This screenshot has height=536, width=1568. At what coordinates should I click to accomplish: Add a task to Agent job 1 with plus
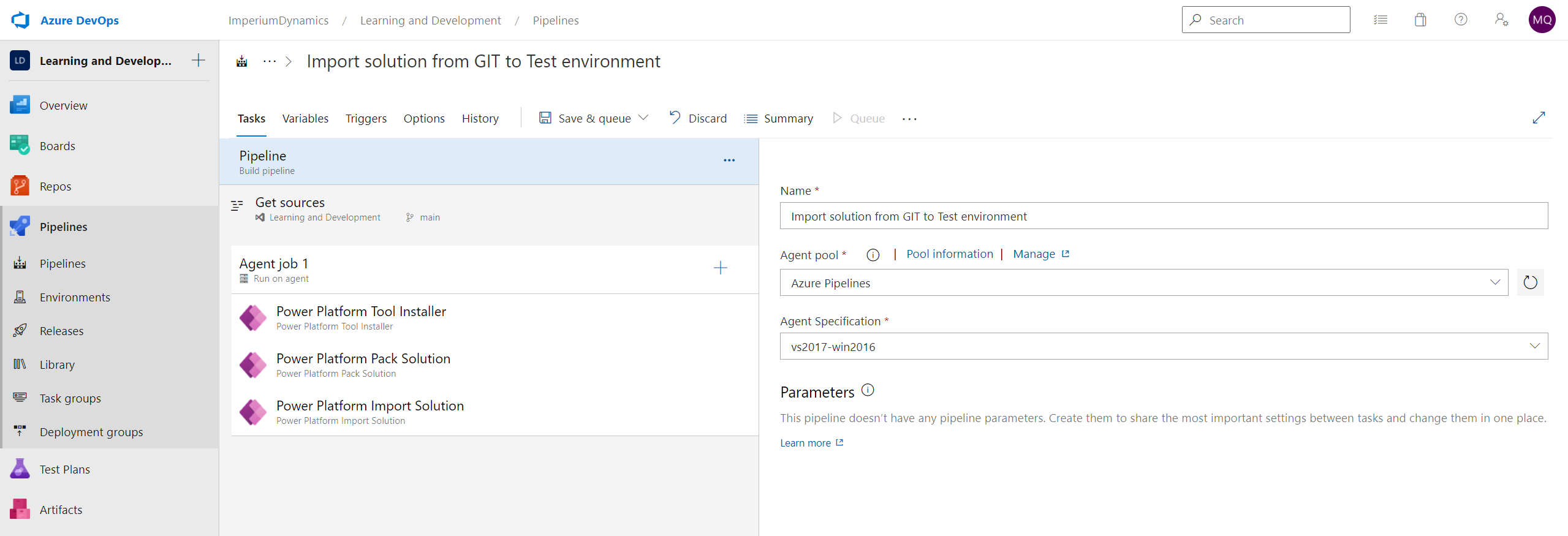point(721,268)
